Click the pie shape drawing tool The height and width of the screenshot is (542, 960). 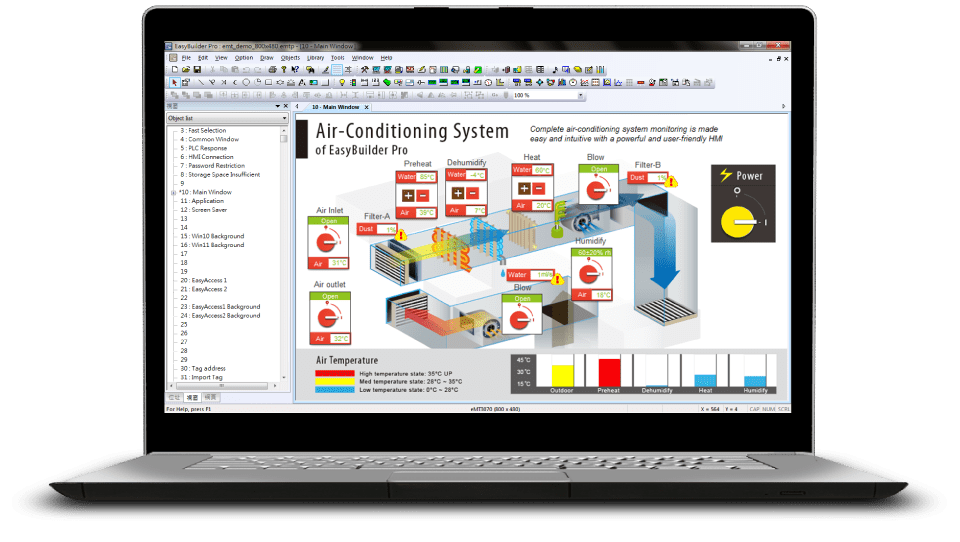257,82
